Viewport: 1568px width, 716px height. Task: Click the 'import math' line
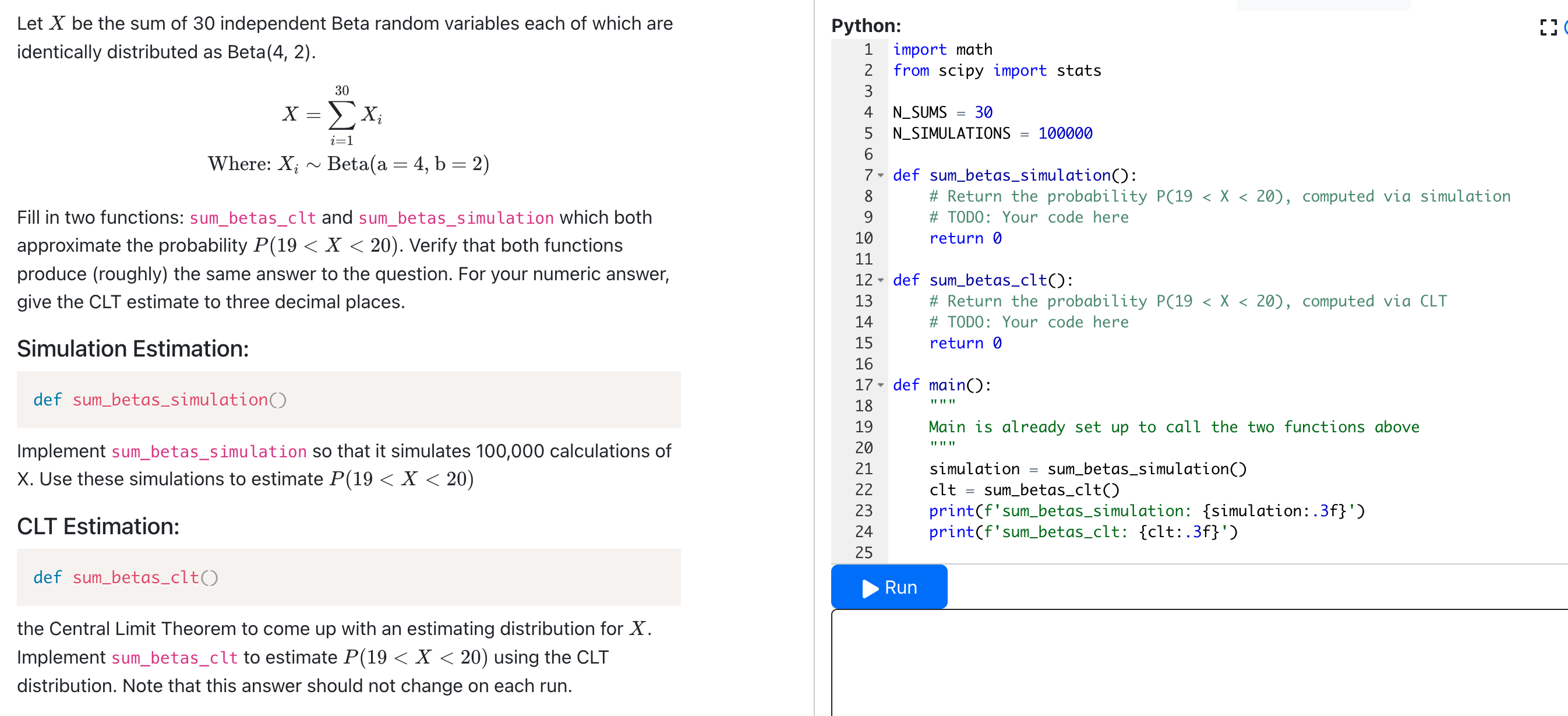click(x=942, y=50)
